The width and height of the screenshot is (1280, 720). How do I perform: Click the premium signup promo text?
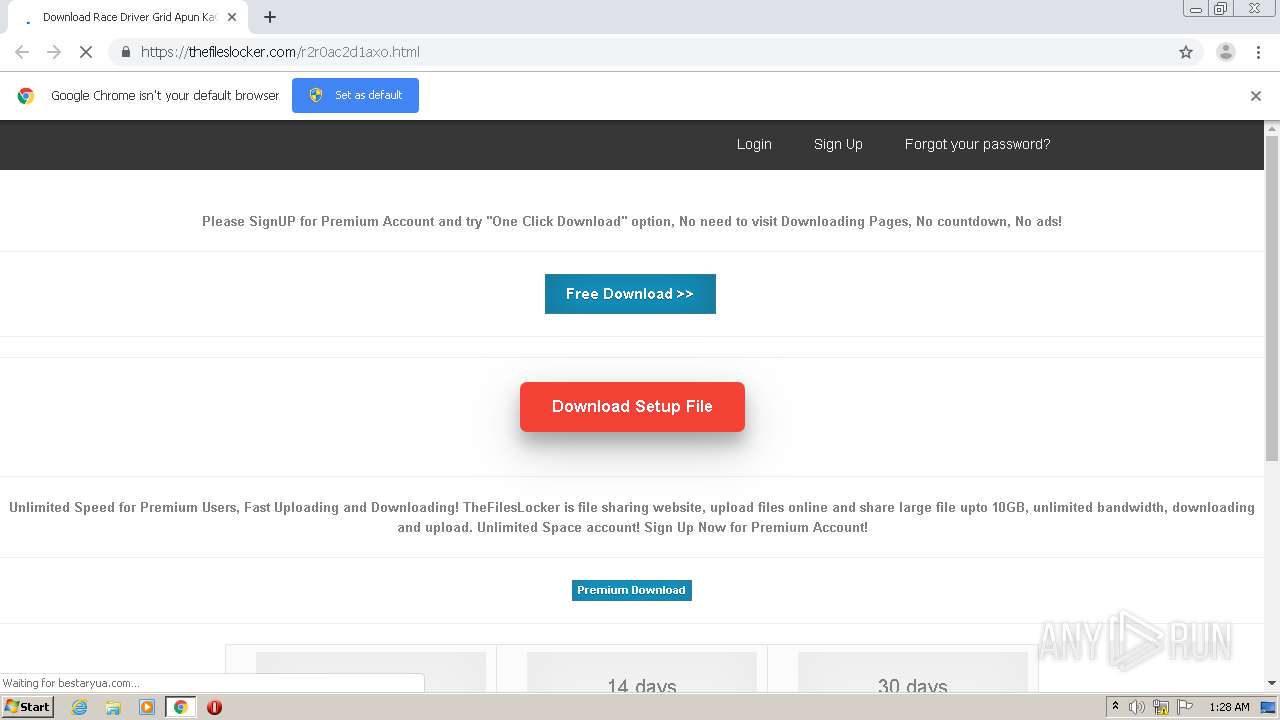[632, 221]
